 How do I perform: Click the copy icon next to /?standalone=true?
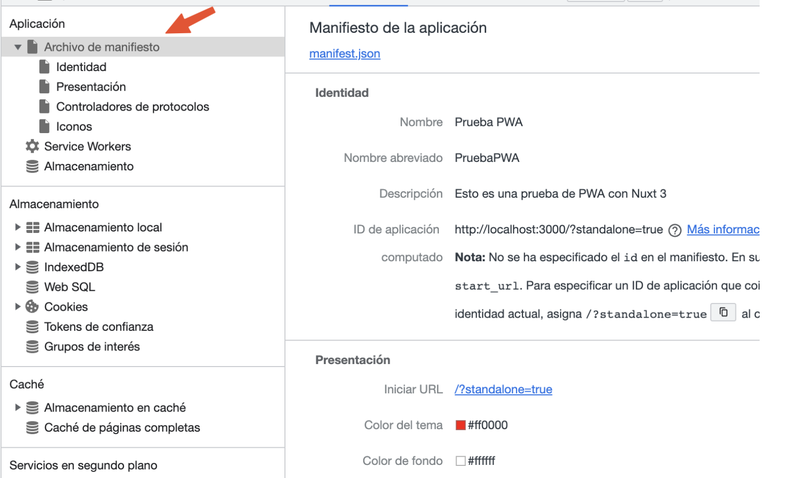(723, 313)
